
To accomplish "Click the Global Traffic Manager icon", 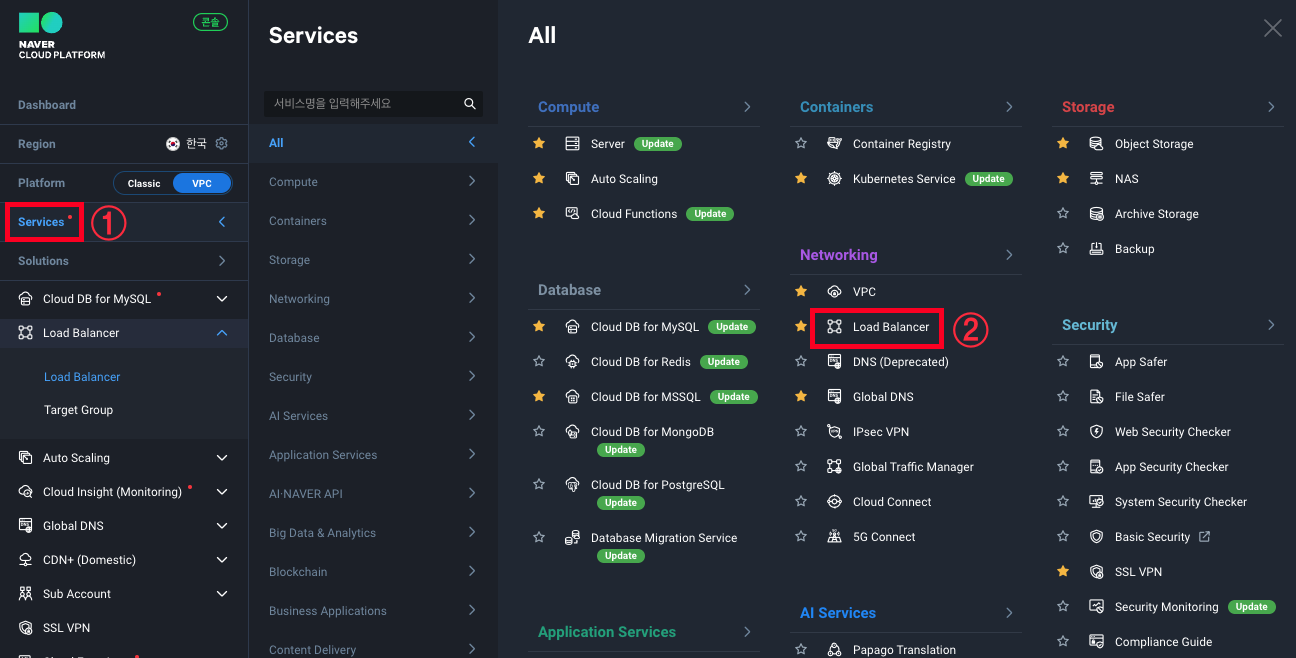I will (x=835, y=466).
